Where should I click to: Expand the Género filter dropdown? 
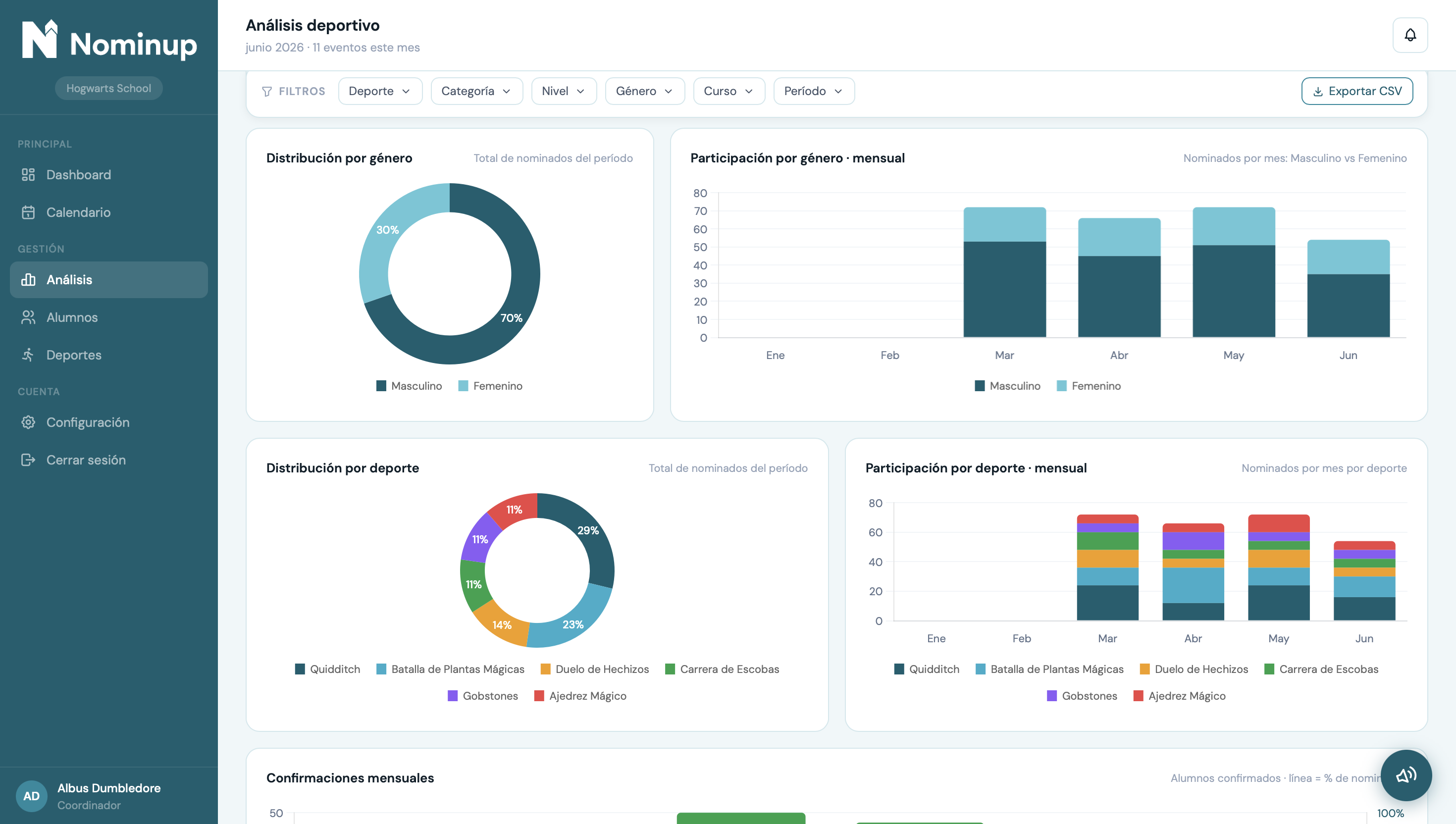pyautogui.click(x=644, y=91)
